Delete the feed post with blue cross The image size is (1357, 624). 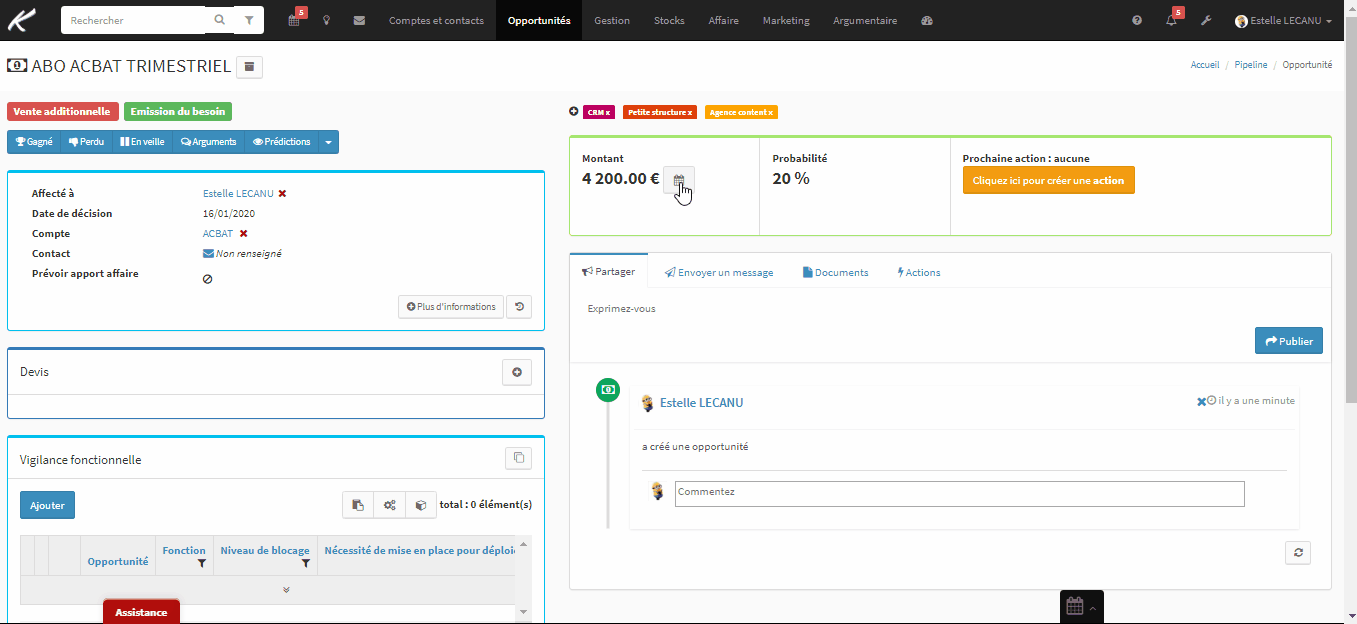point(1201,402)
